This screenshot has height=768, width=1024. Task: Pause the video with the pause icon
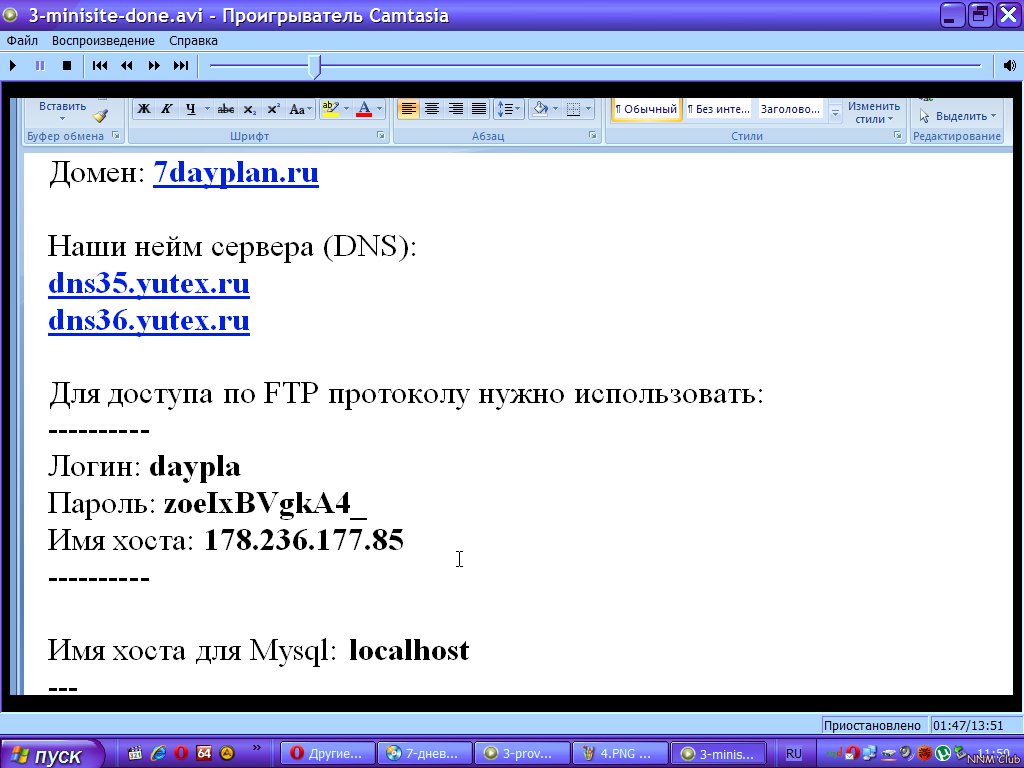40,66
